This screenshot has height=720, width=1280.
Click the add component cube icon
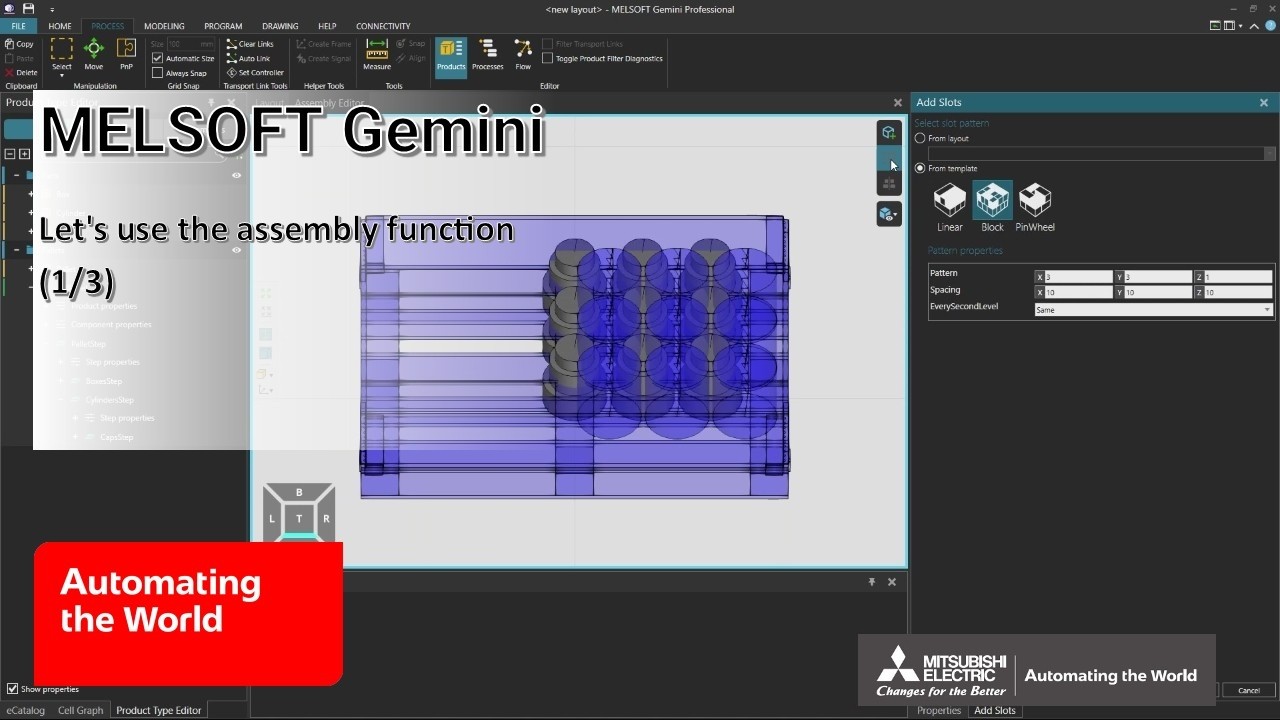pyautogui.click(x=889, y=133)
